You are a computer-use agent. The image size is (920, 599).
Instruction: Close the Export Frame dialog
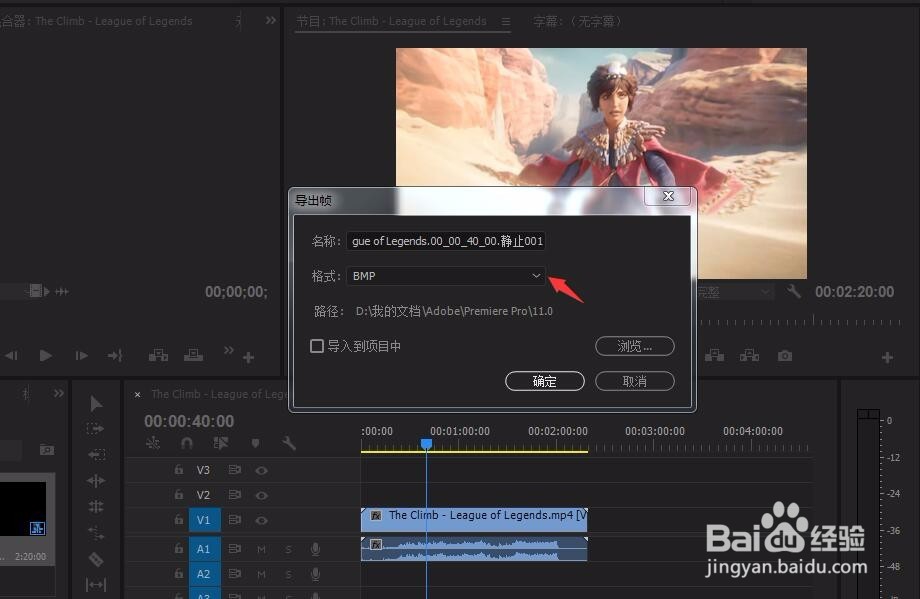tap(668, 196)
